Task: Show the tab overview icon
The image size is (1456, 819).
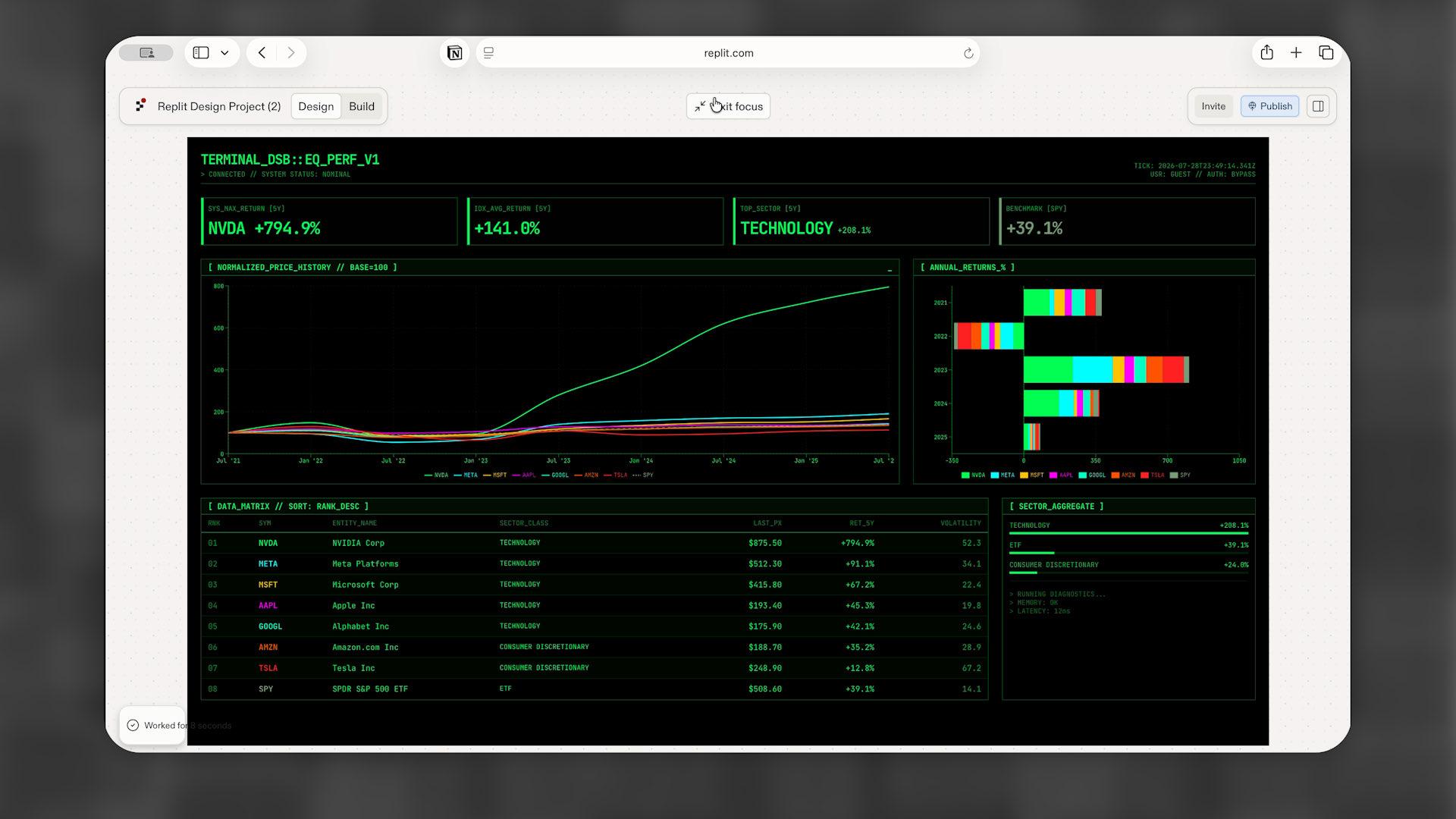Action: click(x=1326, y=52)
